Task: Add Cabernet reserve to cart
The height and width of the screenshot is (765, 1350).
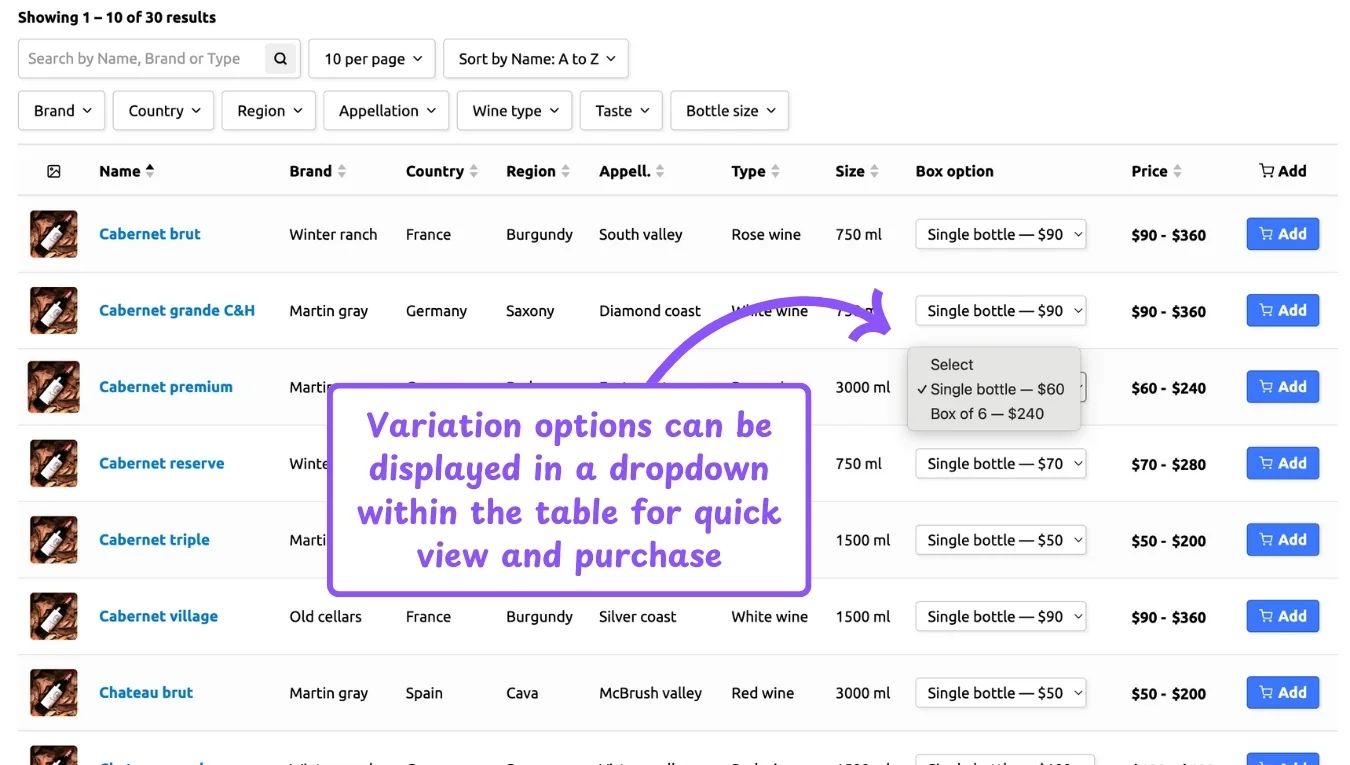Action: [x=1283, y=463]
